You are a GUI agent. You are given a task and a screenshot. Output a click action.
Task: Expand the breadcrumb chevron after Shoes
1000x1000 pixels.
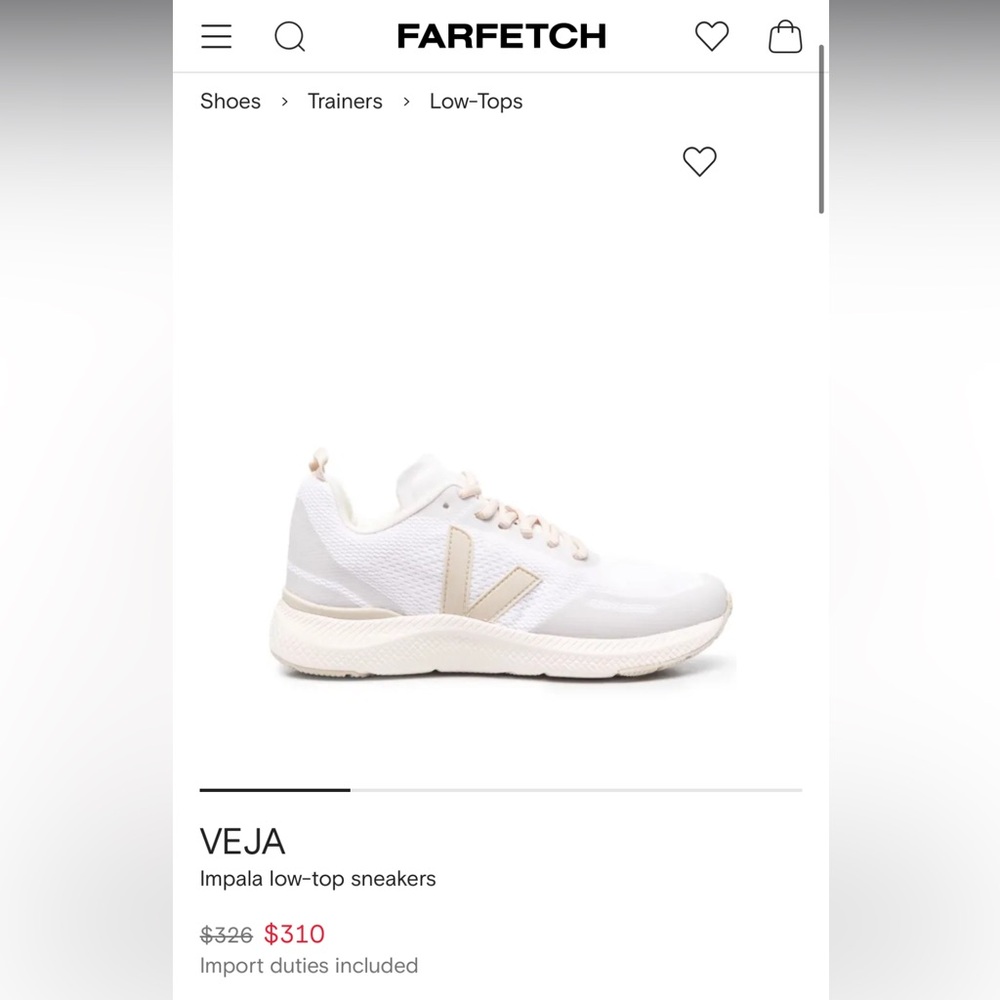point(284,101)
